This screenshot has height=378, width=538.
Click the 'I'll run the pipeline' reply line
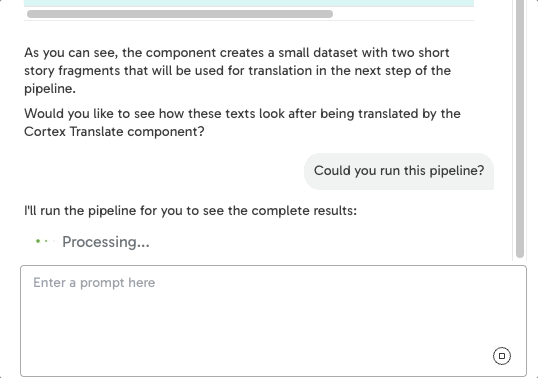[190, 210]
